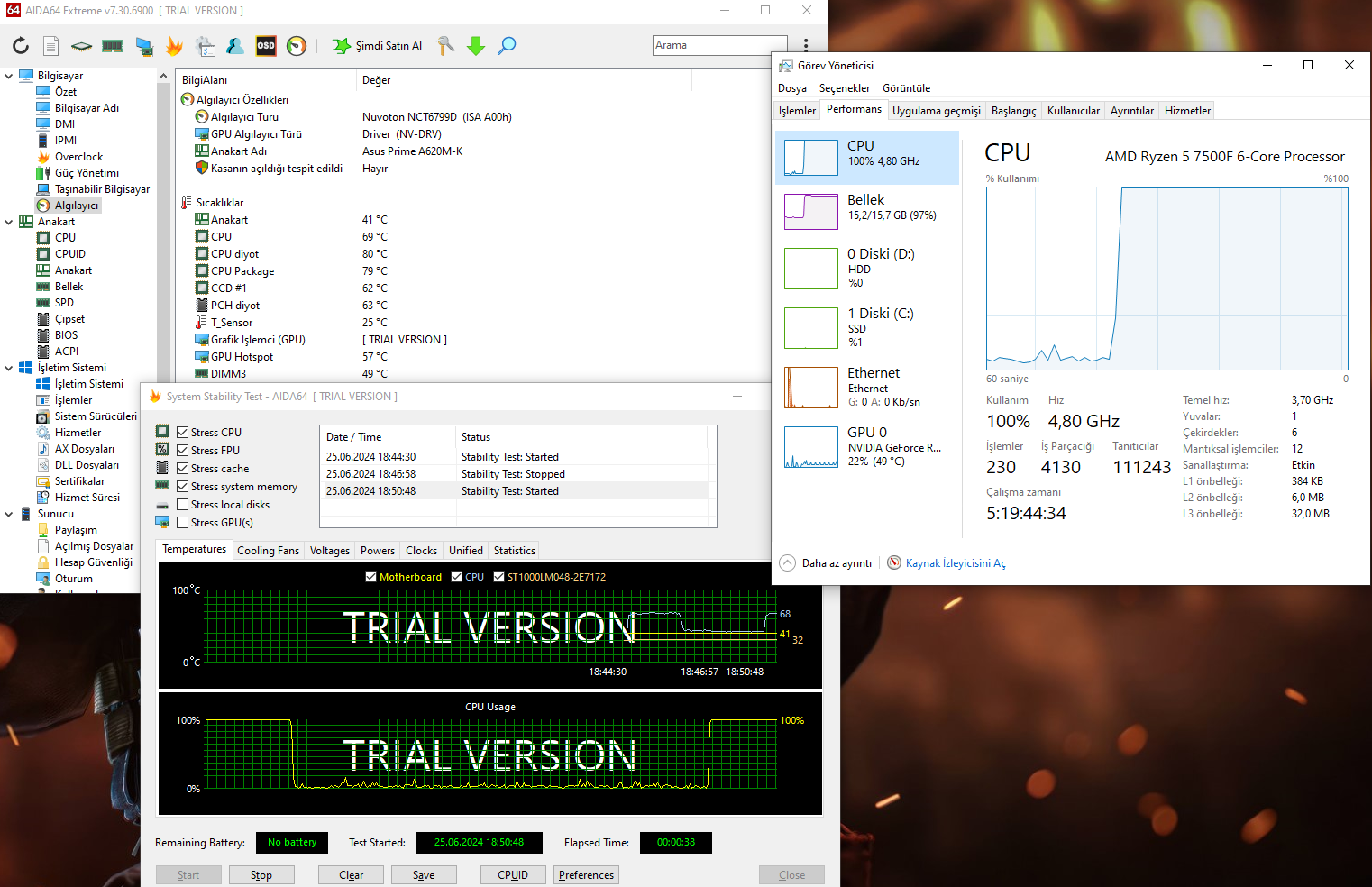Open the Dosya menu in Görev Yöneticisi
The image size is (1372, 887).
tap(792, 88)
